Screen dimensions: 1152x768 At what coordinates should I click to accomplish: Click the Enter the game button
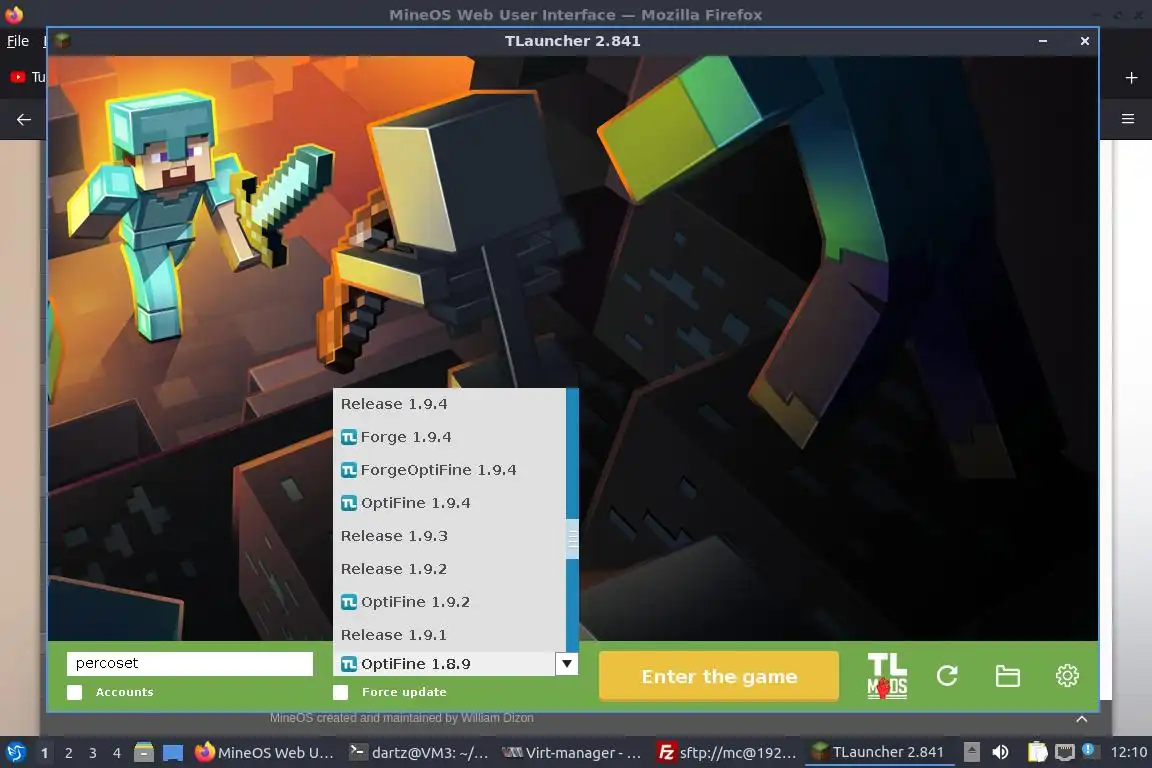pos(719,676)
